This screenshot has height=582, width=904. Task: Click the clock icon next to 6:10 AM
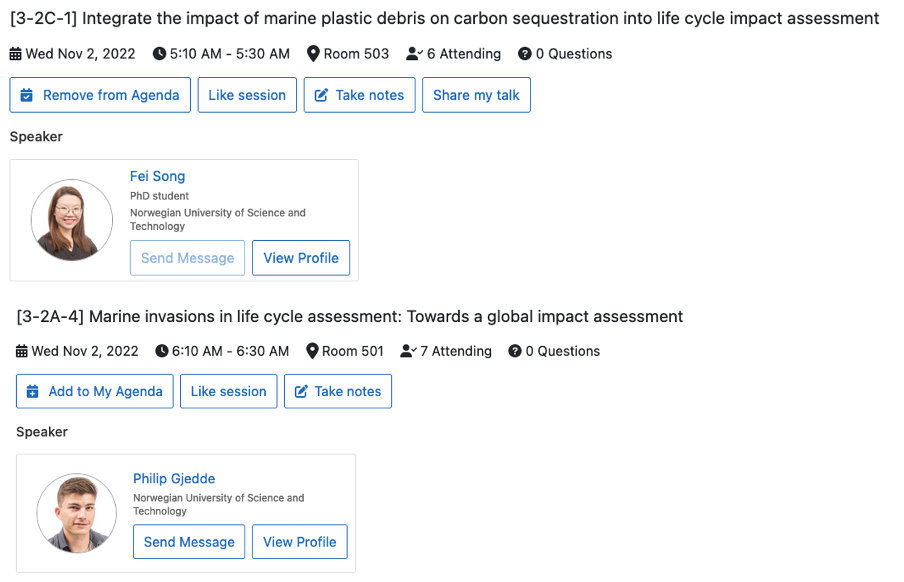(x=162, y=351)
